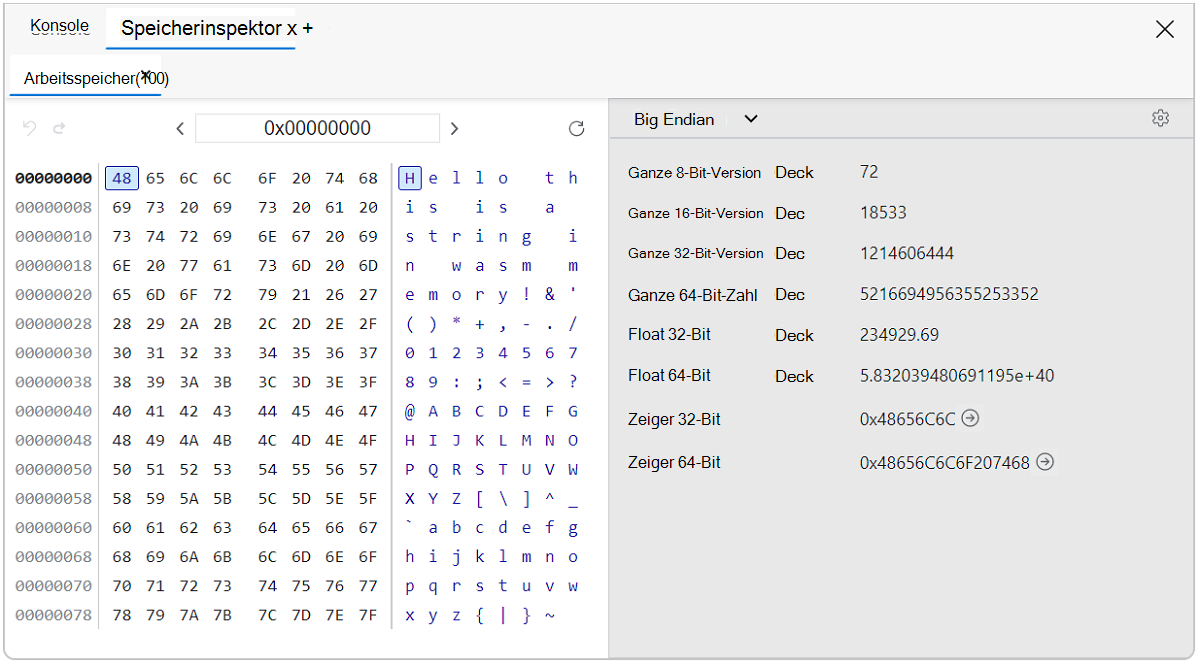
Task: Click the address field 0x00000000
Action: [317, 128]
